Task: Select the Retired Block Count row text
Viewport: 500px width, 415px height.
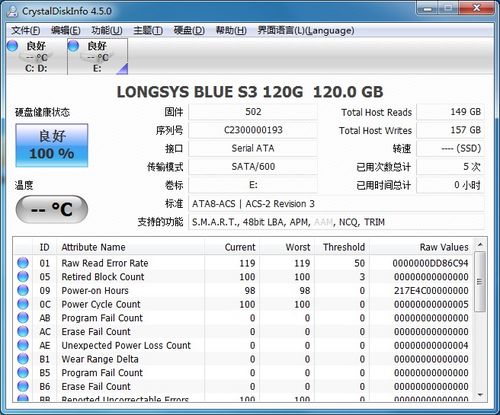Action: pyautogui.click(x=103, y=277)
